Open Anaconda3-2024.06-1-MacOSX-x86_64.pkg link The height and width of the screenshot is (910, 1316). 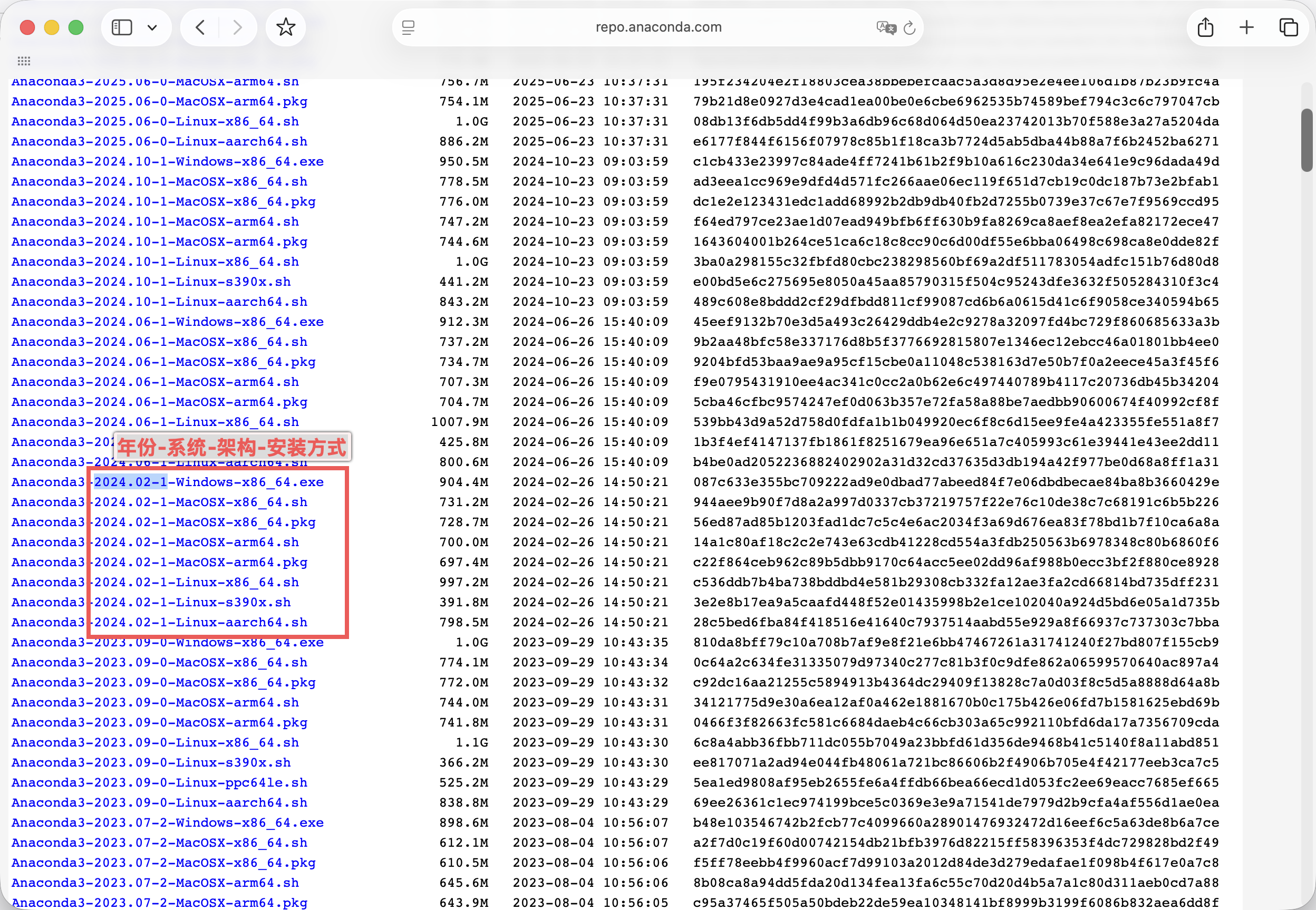click(x=163, y=362)
